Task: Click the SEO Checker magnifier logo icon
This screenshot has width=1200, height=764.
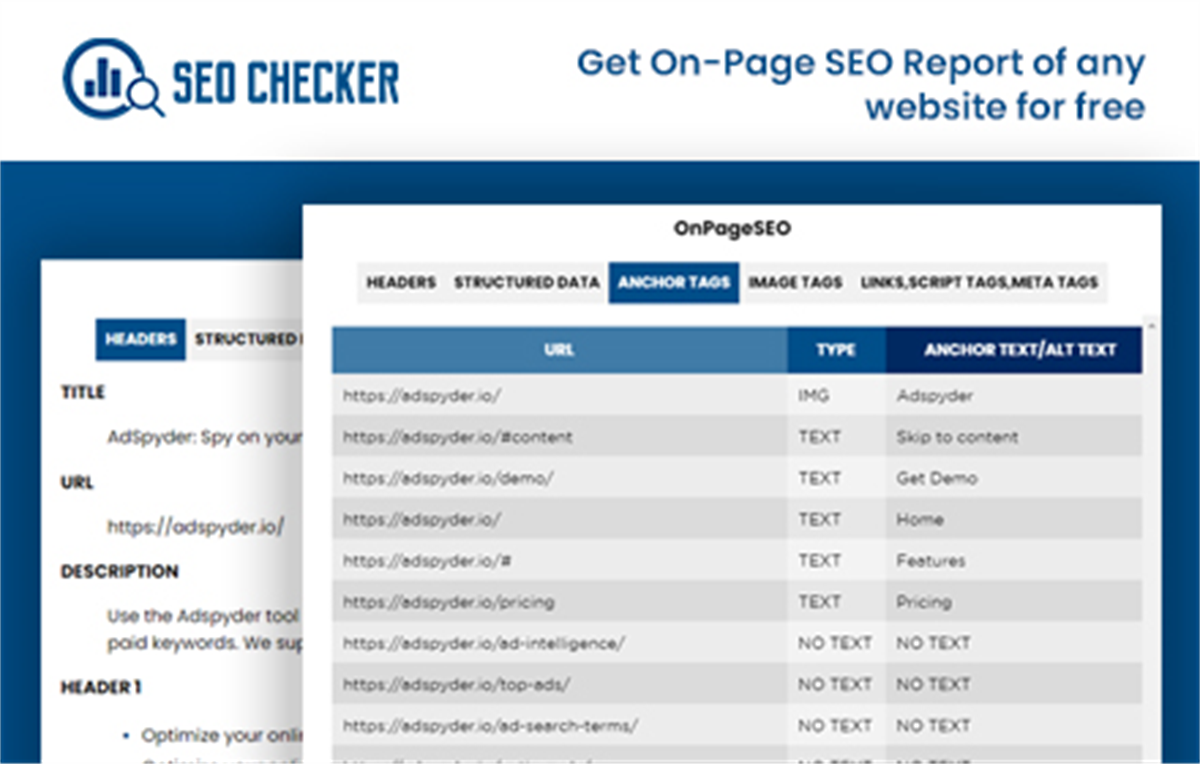Action: click(x=112, y=78)
